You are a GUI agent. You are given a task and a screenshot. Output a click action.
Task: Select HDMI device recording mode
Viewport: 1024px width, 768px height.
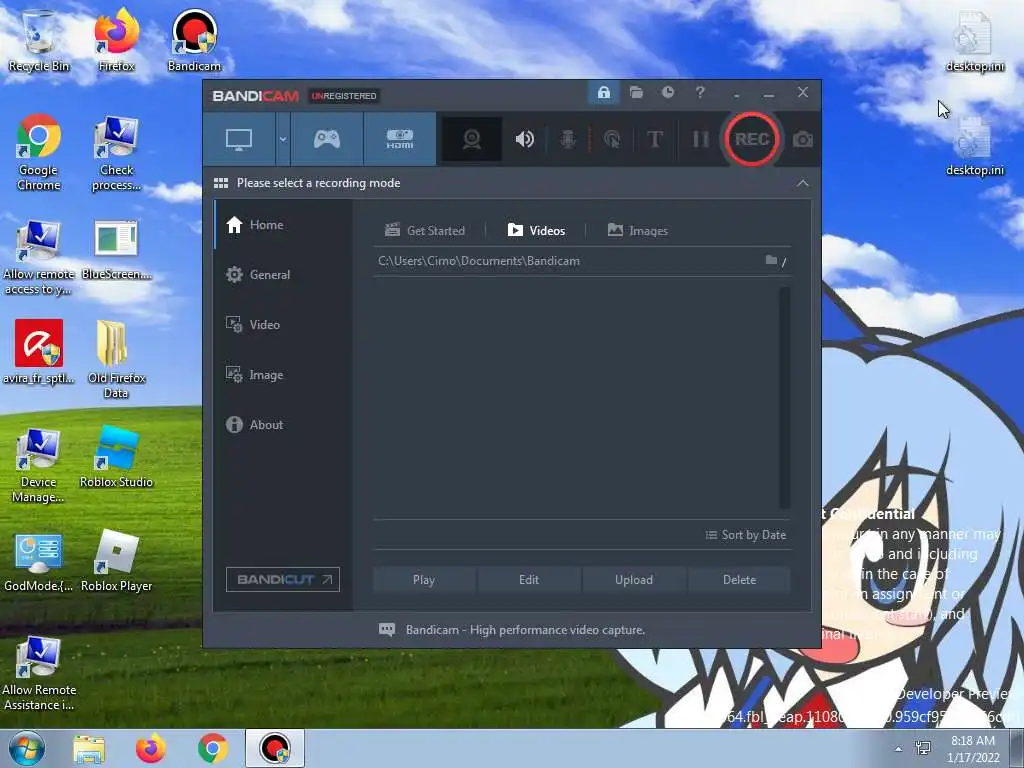coord(400,139)
